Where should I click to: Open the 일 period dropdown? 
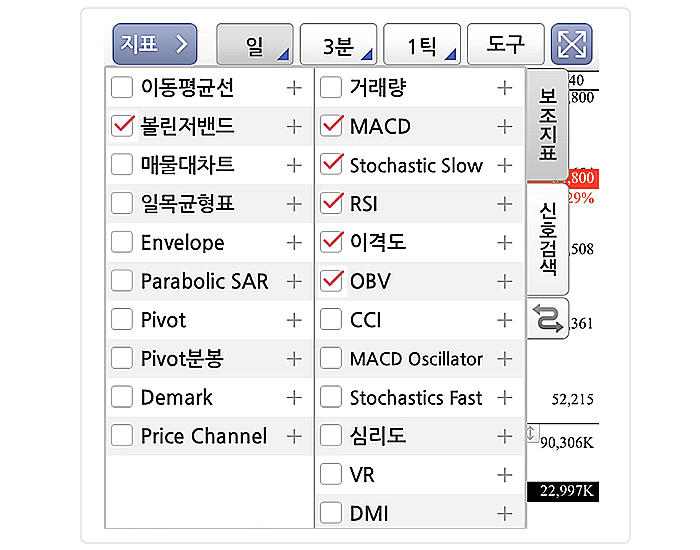click(x=255, y=46)
